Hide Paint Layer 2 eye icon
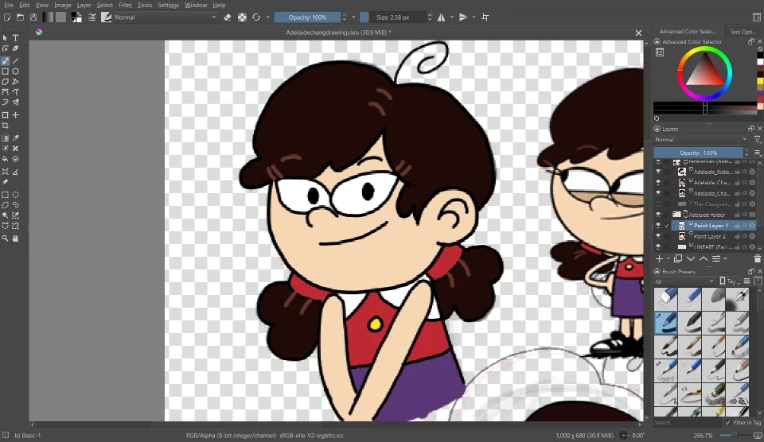This screenshot has height=442, width=764. pos(658,236)
